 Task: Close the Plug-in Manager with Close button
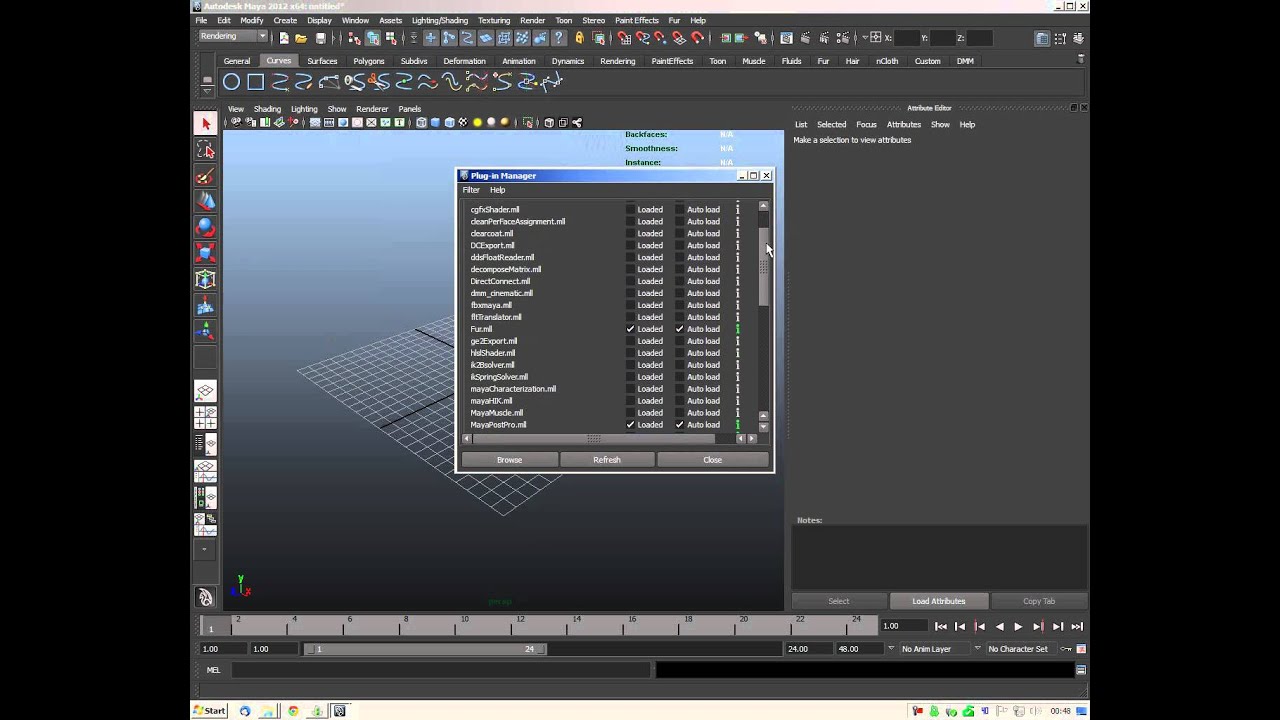click(712, 460)
